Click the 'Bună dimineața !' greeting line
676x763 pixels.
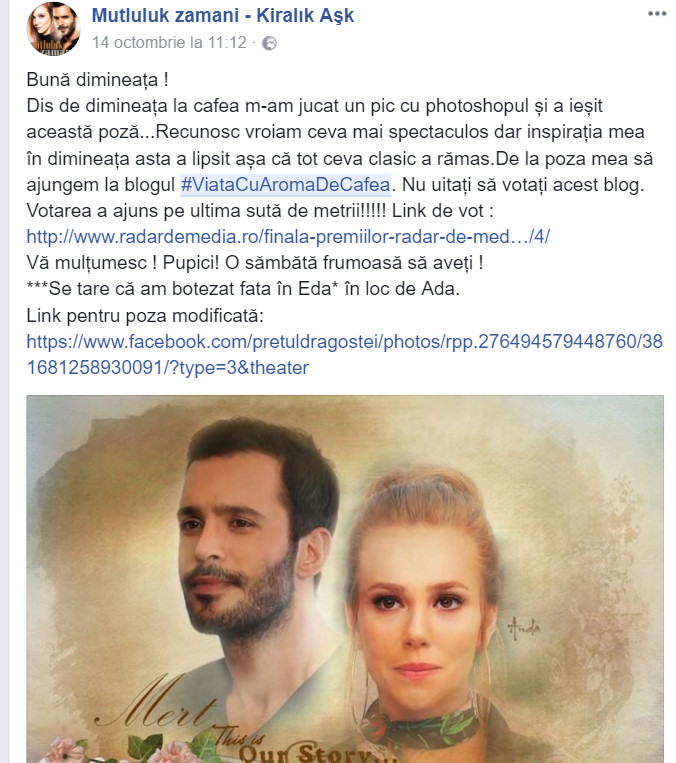click(97, 80)
